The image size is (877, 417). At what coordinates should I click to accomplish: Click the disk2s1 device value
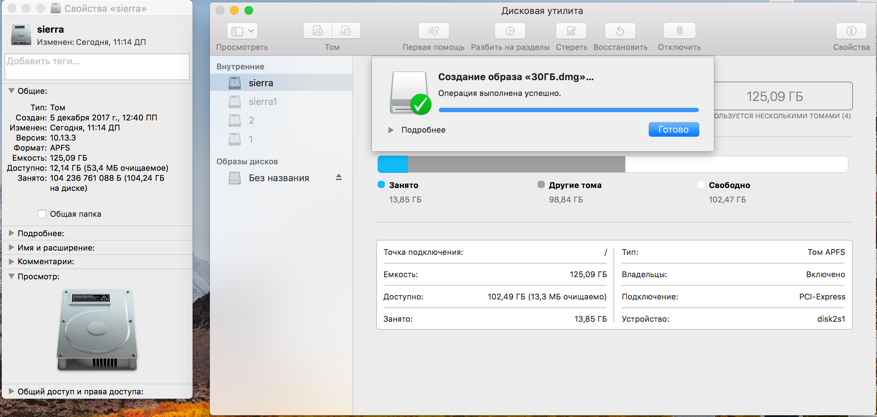click(831, 319)
